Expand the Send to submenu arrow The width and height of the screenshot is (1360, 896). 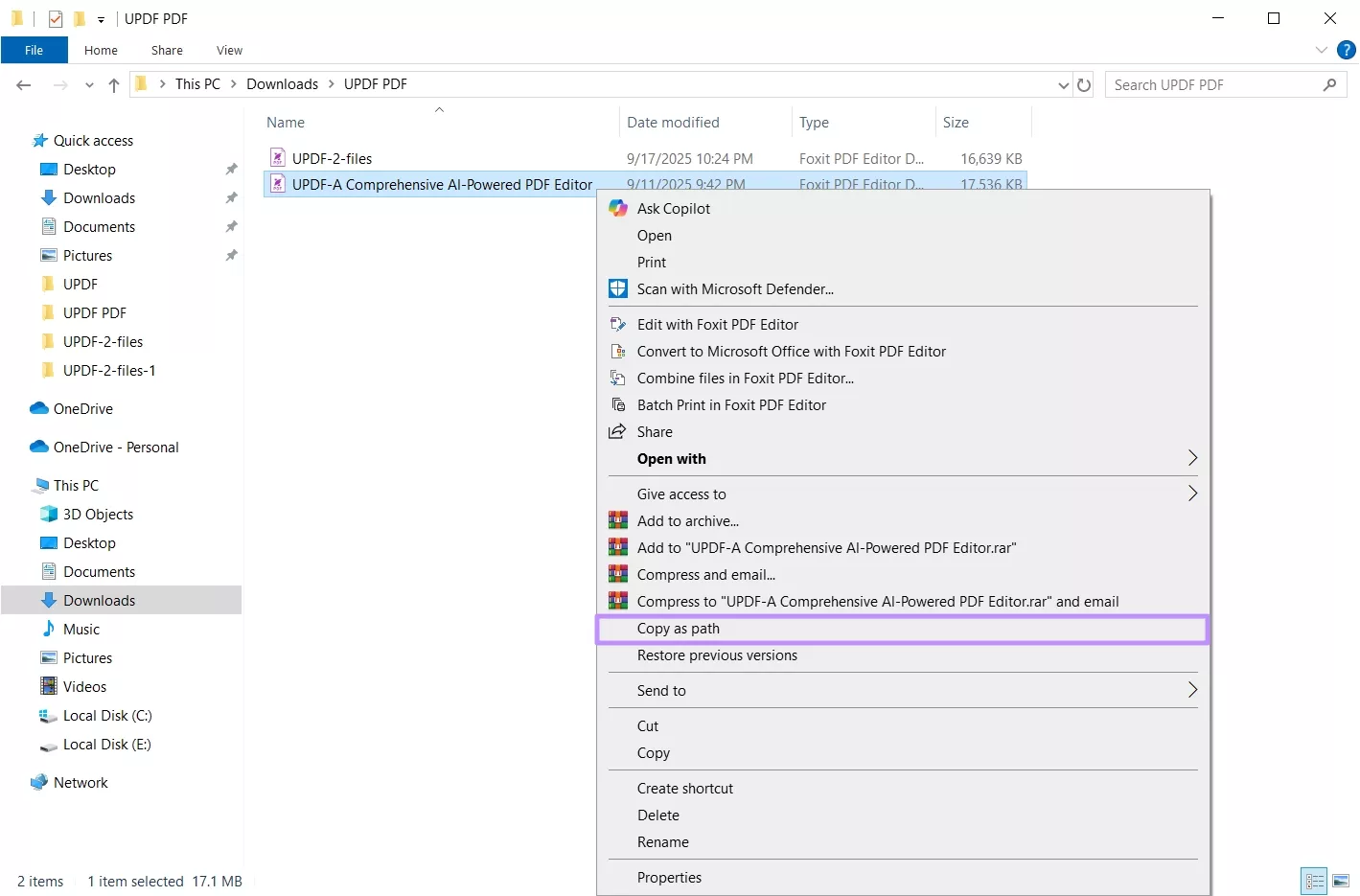1192,690
